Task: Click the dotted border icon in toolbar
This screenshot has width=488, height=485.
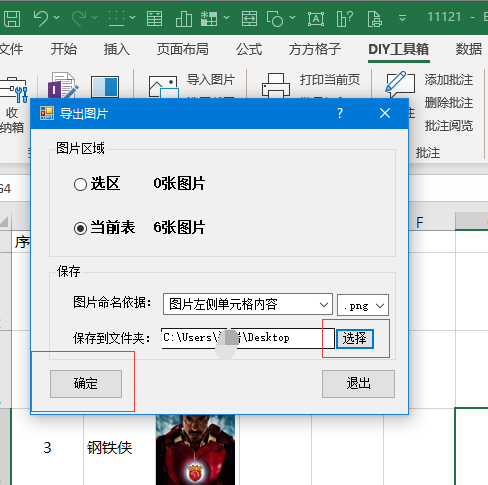Action: click(117, 18)
